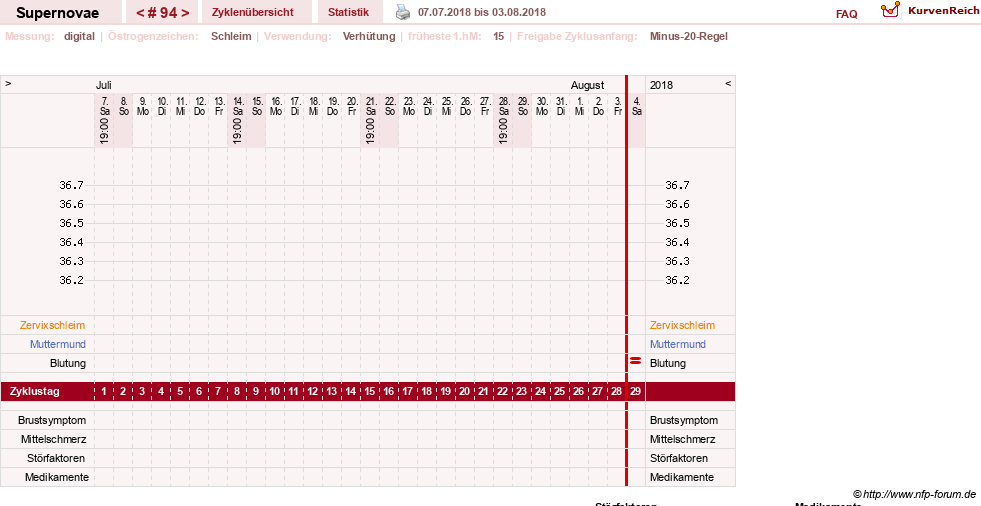
Task: Go to previous cycle arrow before #94
Action: point(140,13)
